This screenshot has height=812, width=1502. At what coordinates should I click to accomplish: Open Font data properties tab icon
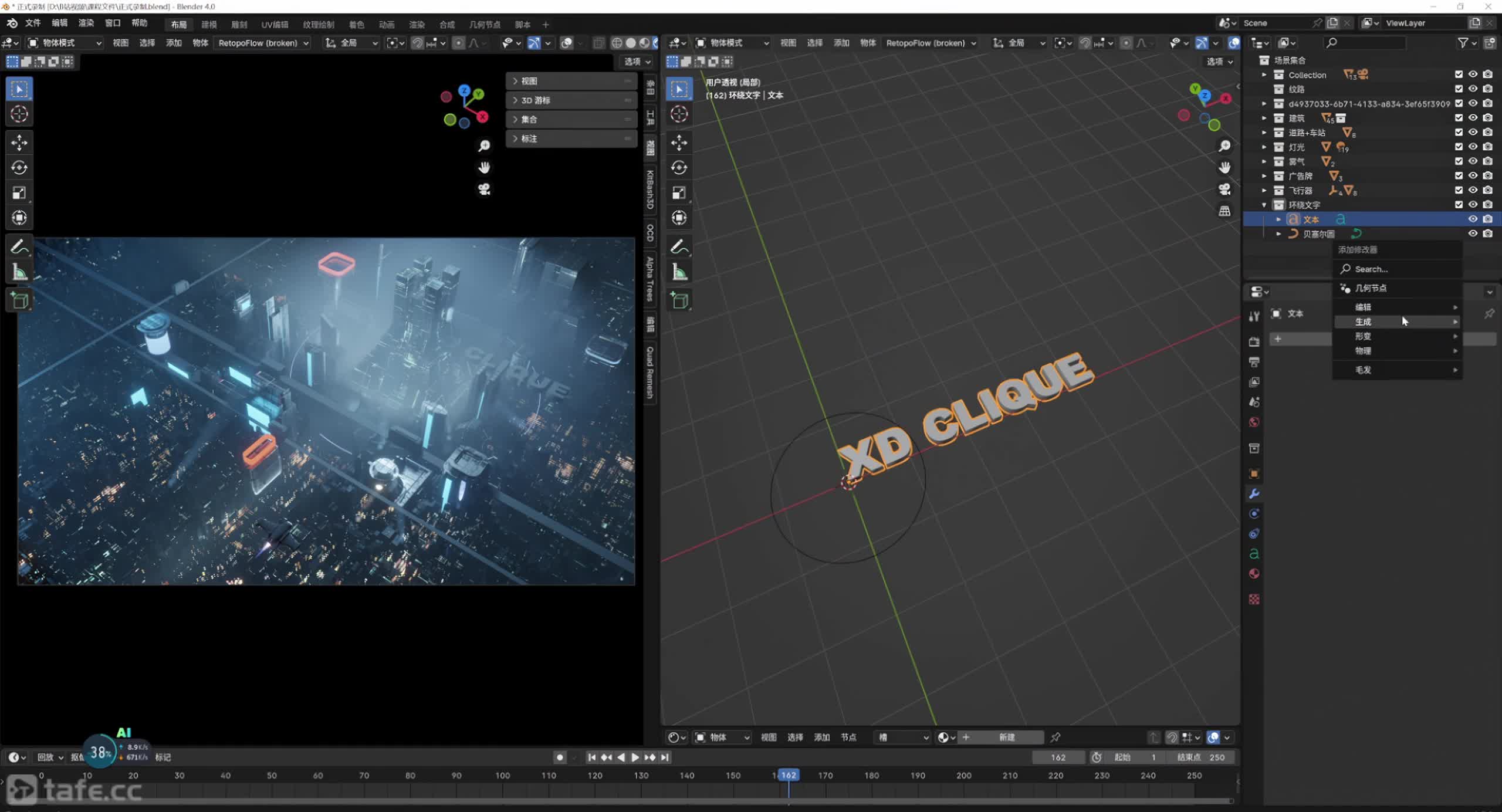1254,554
